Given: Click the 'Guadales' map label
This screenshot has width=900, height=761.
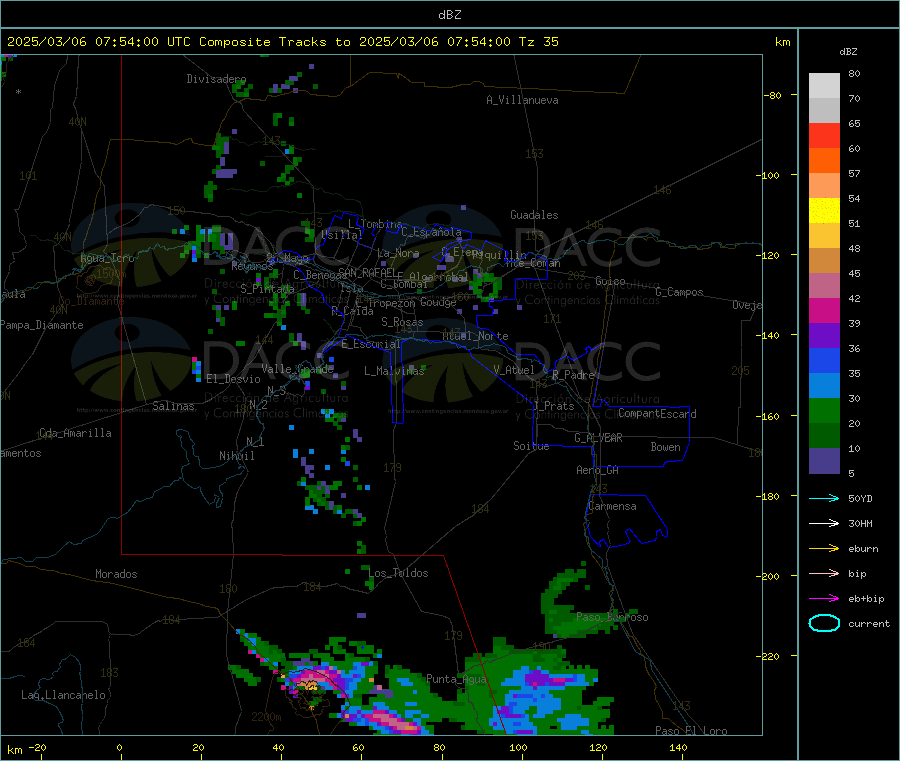Looking at the screenshot, I should [534, 215].
